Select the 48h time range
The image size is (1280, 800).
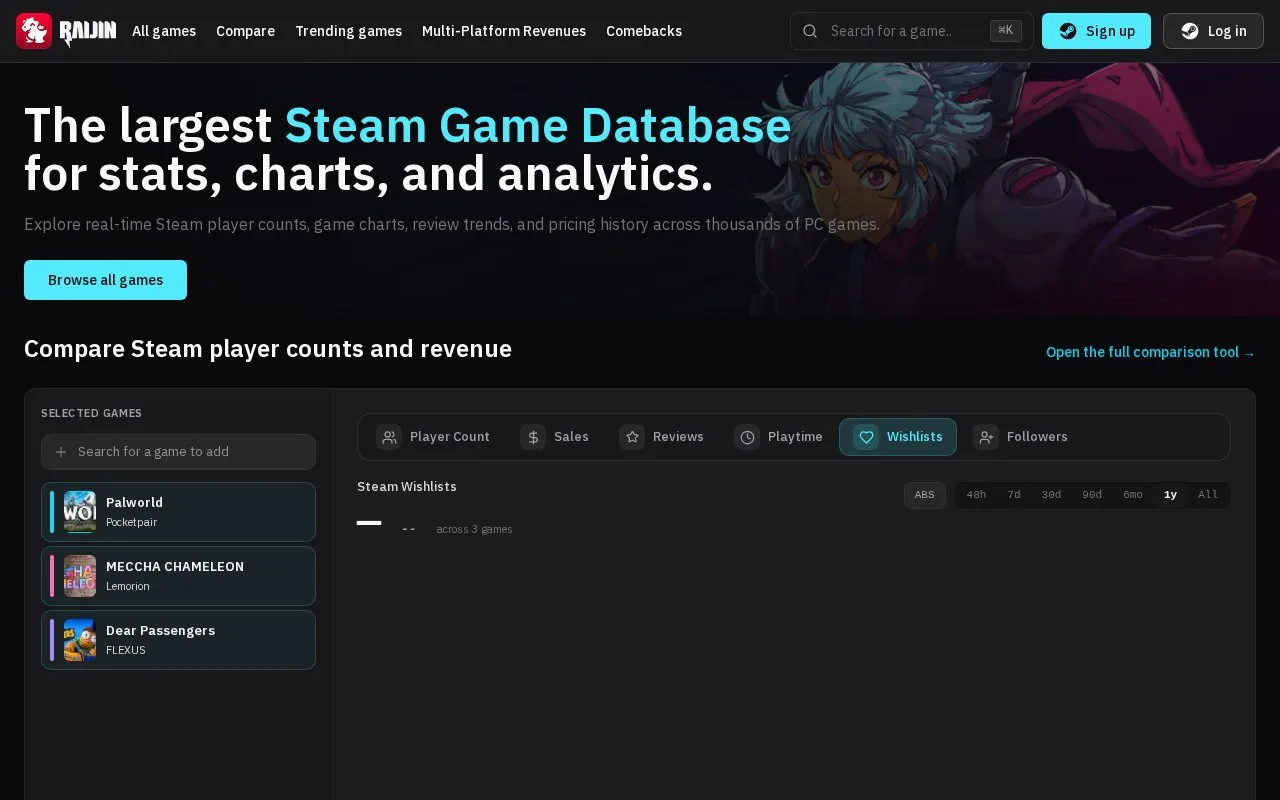976,495
